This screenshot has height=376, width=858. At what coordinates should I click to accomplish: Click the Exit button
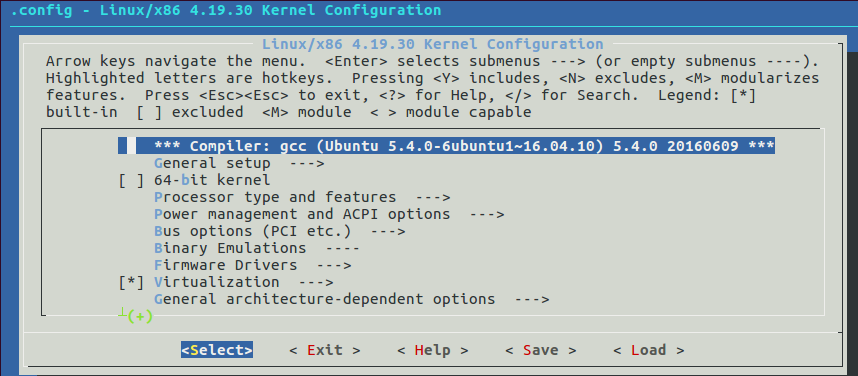point(324,350)
